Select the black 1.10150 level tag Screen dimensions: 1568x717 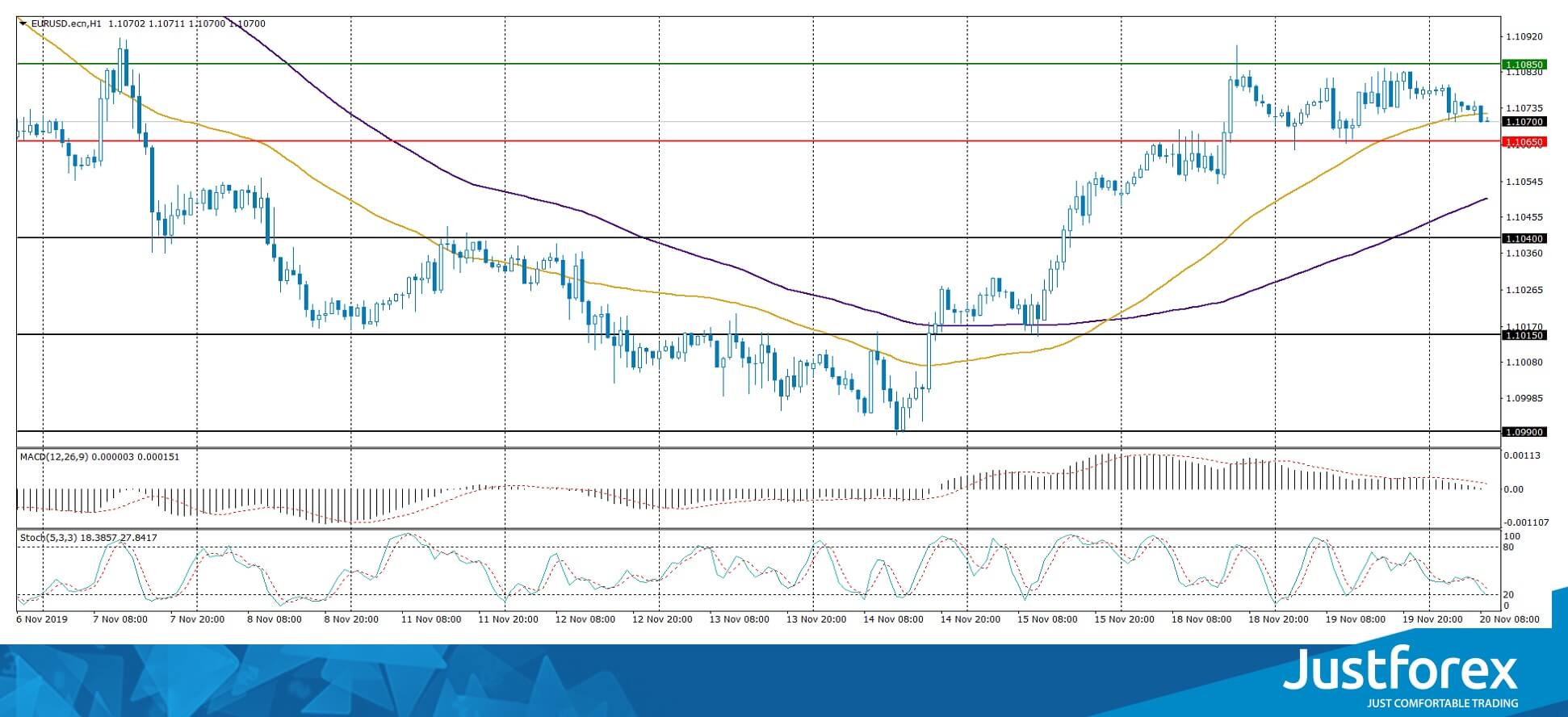1524,335
